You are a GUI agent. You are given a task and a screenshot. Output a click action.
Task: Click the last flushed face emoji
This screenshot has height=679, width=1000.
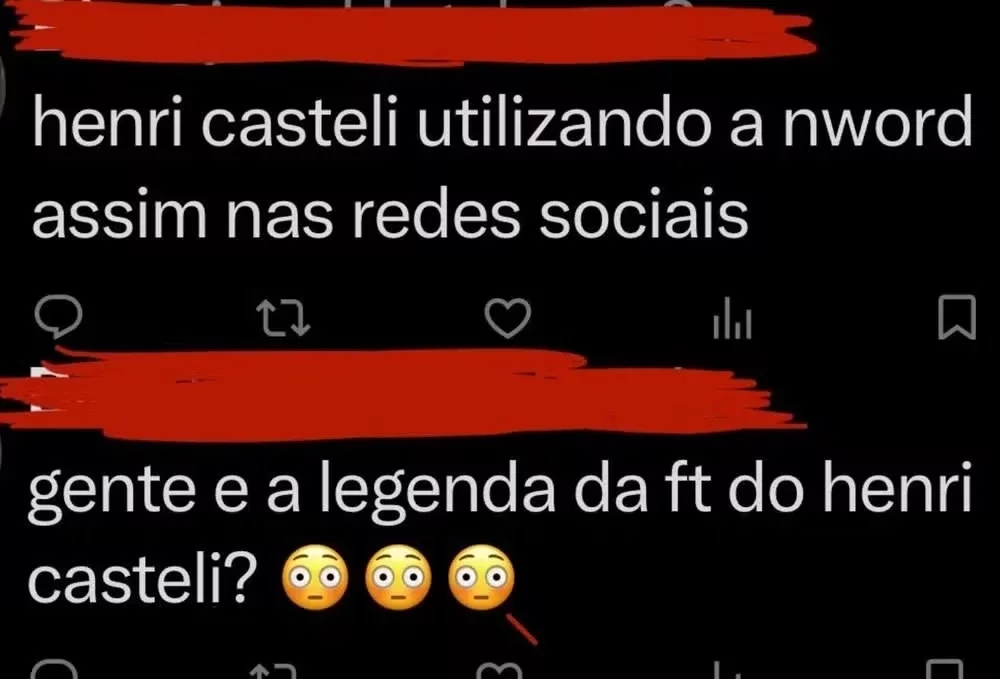tap(482, 578)
